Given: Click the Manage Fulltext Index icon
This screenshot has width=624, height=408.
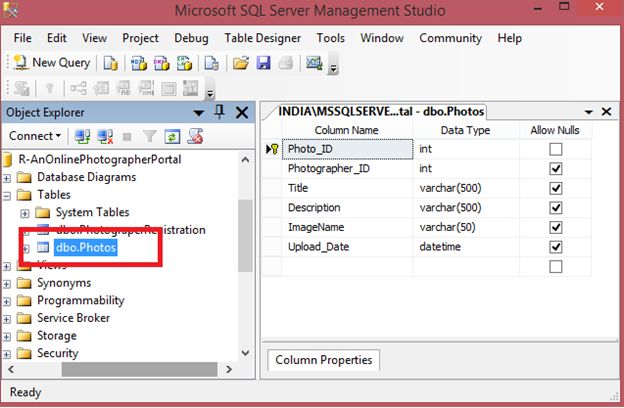Looking at the screenshot, I should (124, 88).
